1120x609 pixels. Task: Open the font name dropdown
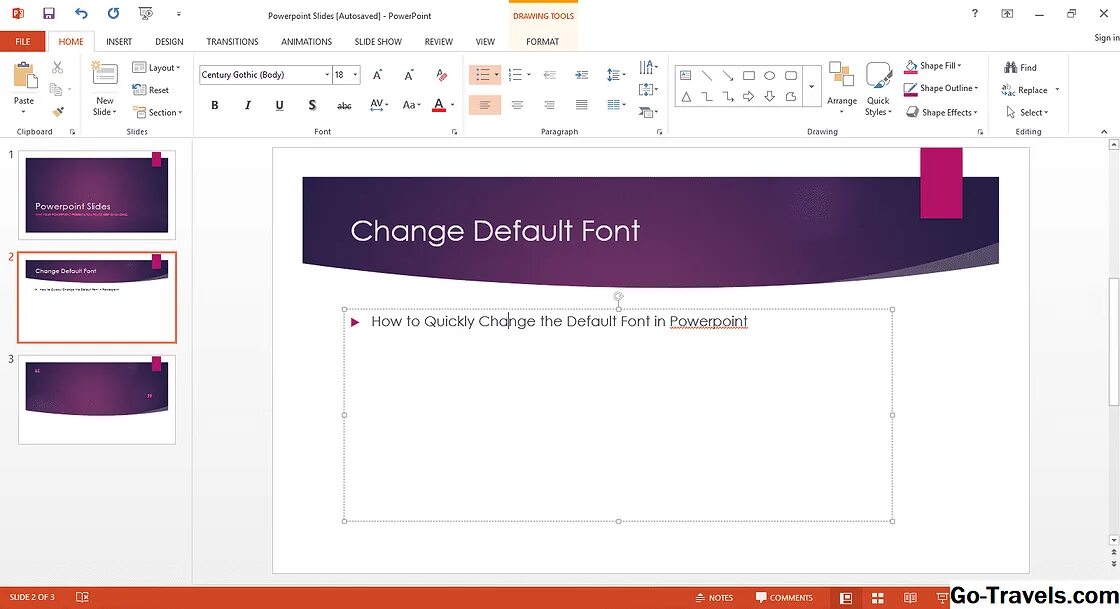(x=327, y=75)
